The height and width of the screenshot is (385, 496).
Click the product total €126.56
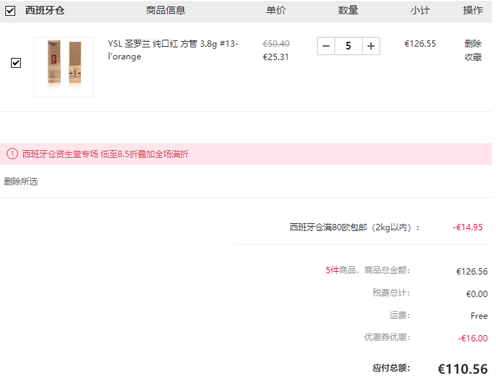point(472,271)
